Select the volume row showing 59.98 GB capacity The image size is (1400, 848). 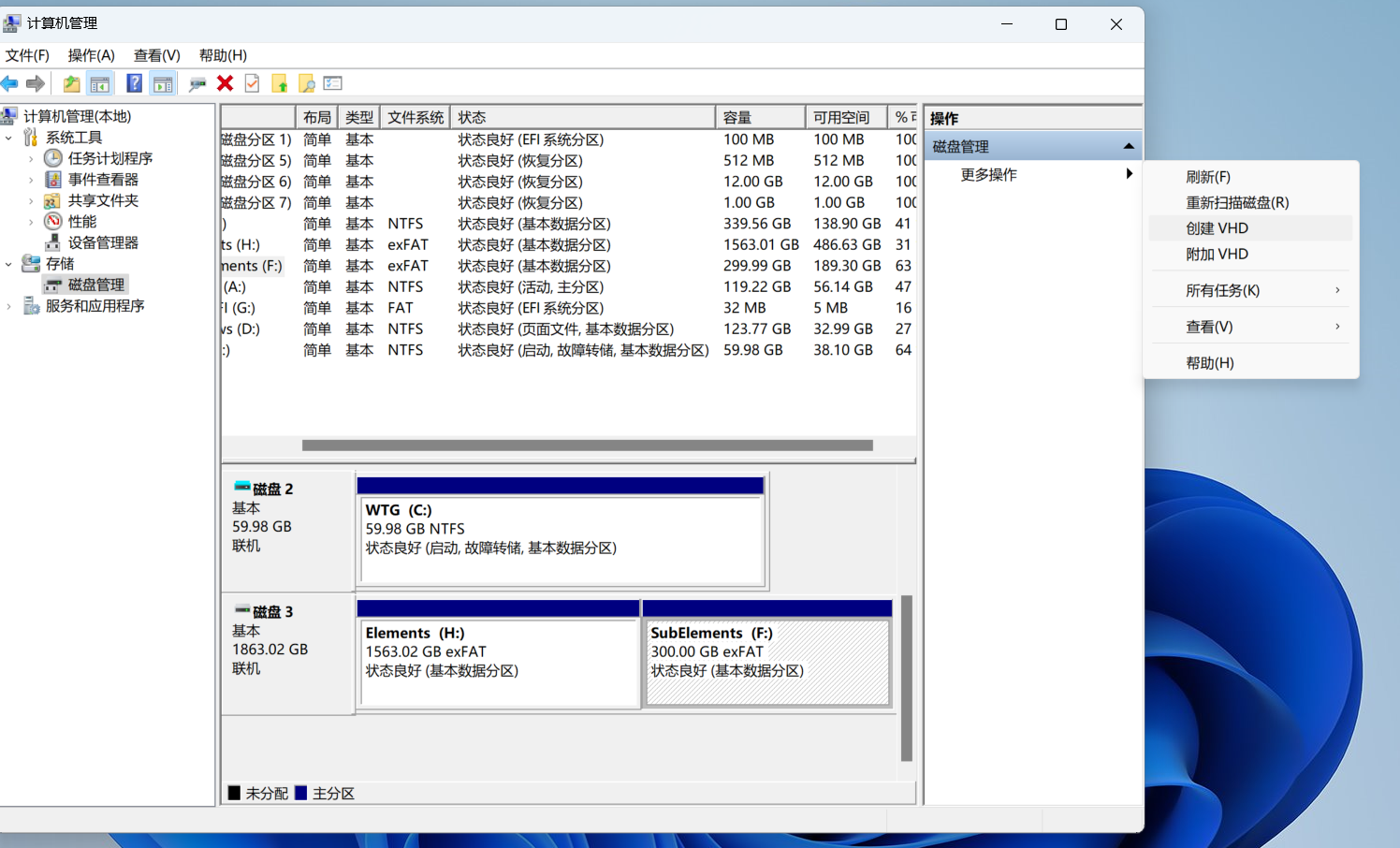[x=569, y=350]
